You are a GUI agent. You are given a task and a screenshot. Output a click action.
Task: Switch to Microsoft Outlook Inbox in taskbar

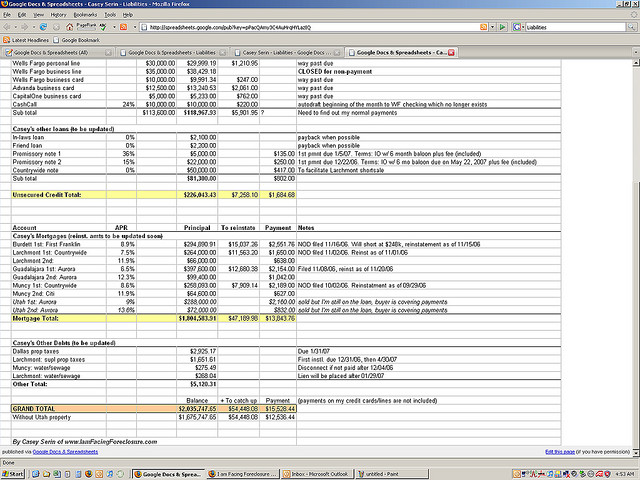pos(311,473)
